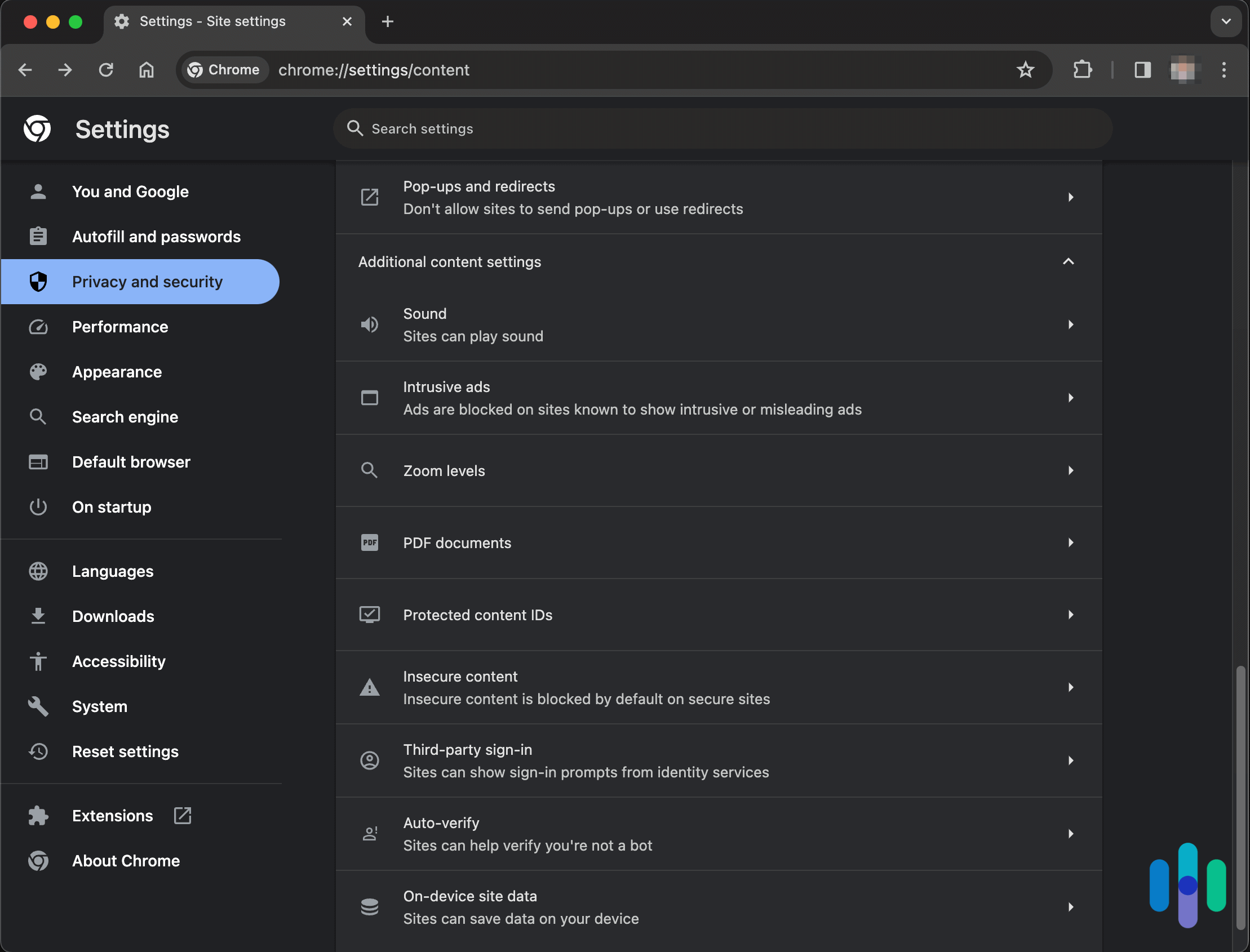Click the Autofill and passwords icon

(37, 236)
